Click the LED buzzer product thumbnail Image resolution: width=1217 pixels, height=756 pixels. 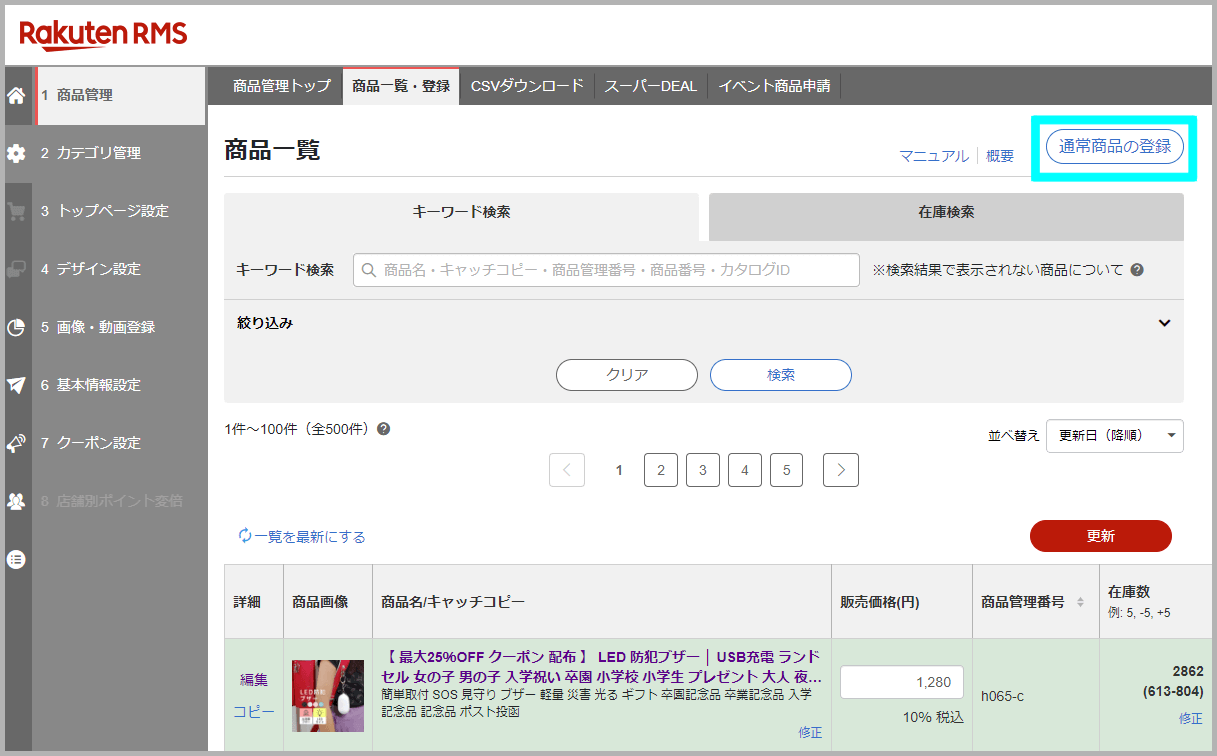pos(328,696)
